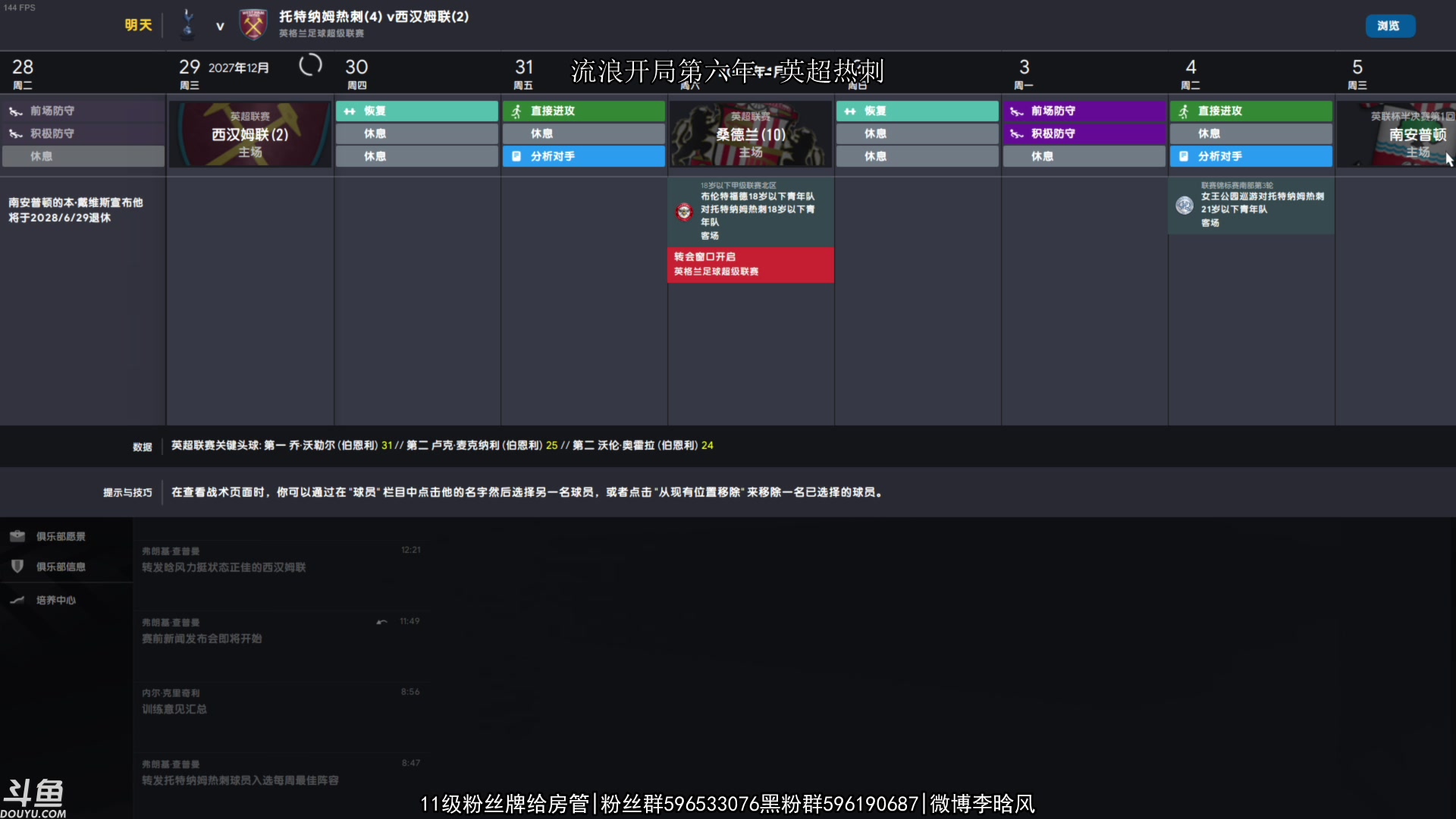Select 分析对手 session on Friday 31
The width and height of the screenshot is (1456, 819).
pos(584,156)
